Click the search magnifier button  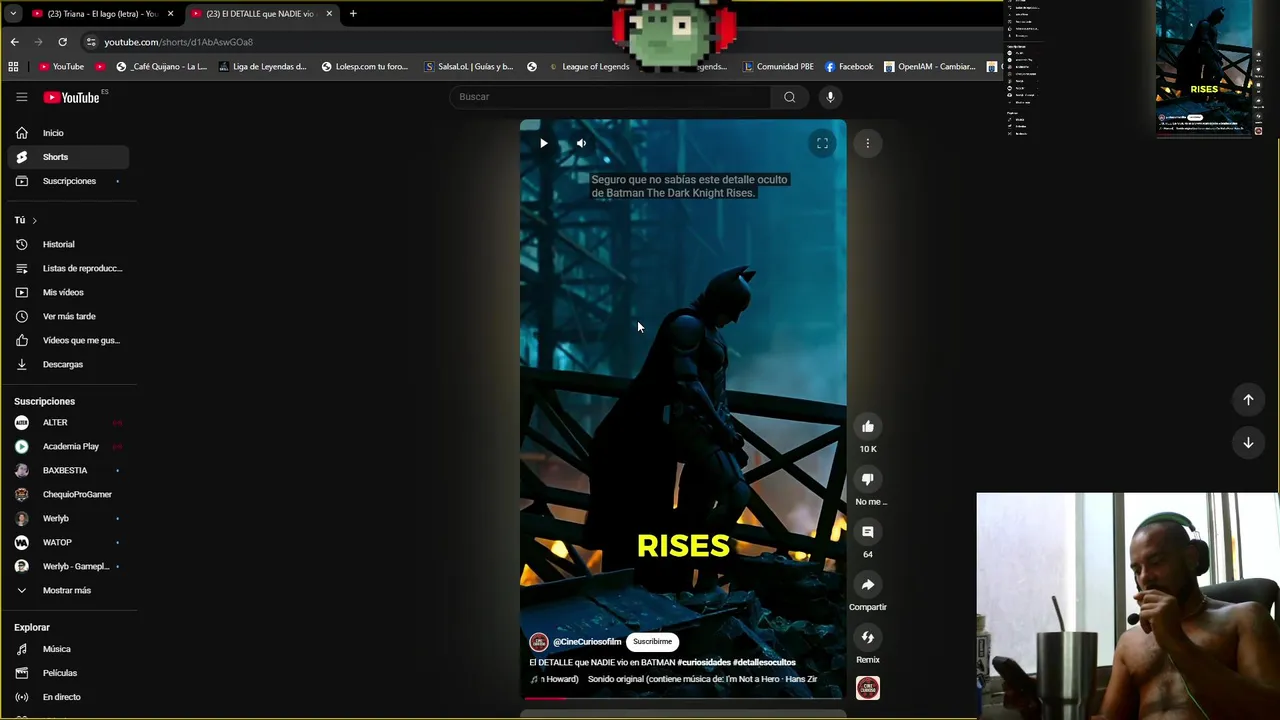(x=790, y=97)
